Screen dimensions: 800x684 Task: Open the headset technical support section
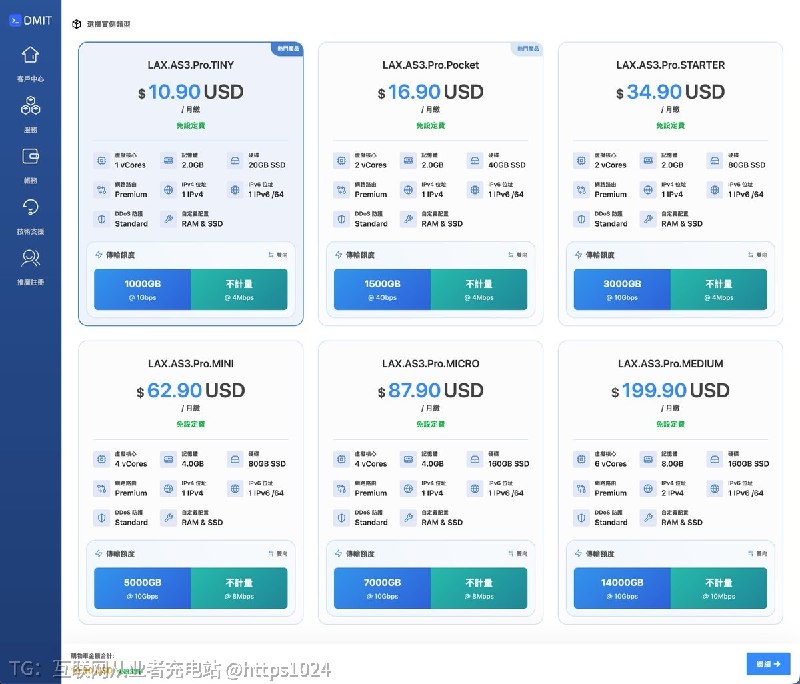coord(30,207)
